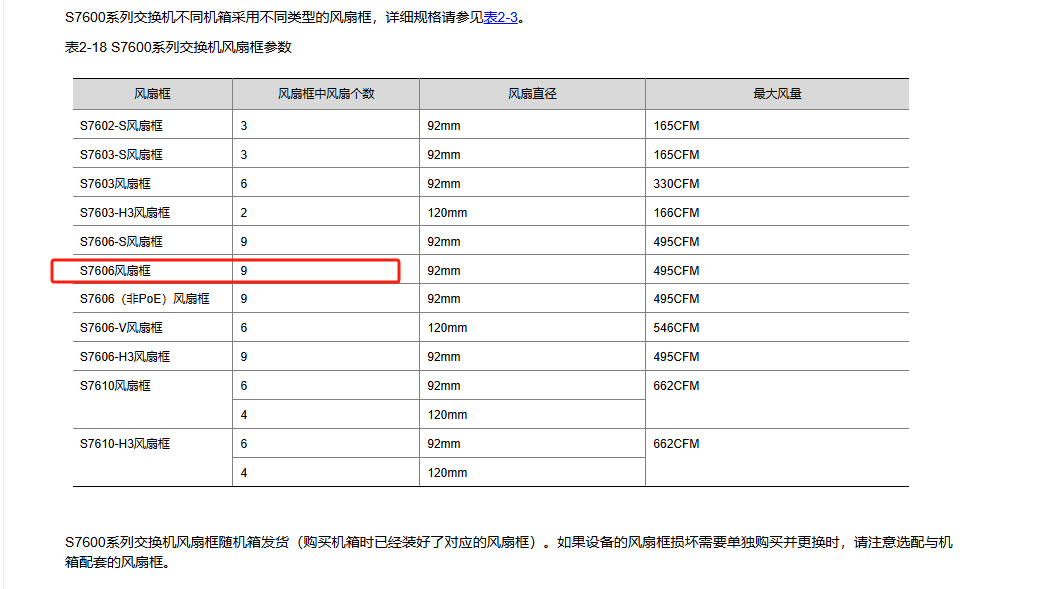Viewport: 1043px width, 589px height.
Task: Click 120mm in the S7606-V风扇框 row
Action: tap(447, 328)
